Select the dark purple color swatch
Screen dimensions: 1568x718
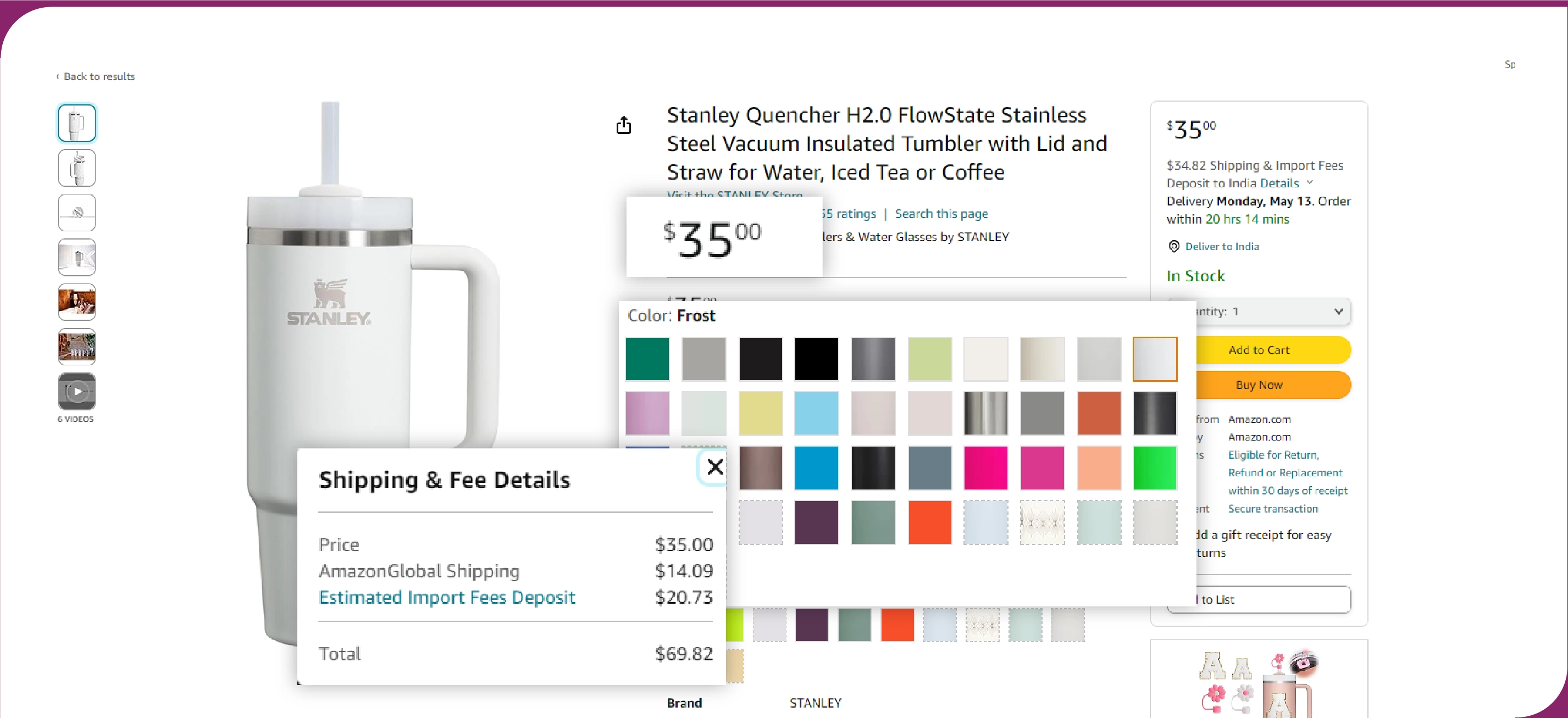[816, 522]
